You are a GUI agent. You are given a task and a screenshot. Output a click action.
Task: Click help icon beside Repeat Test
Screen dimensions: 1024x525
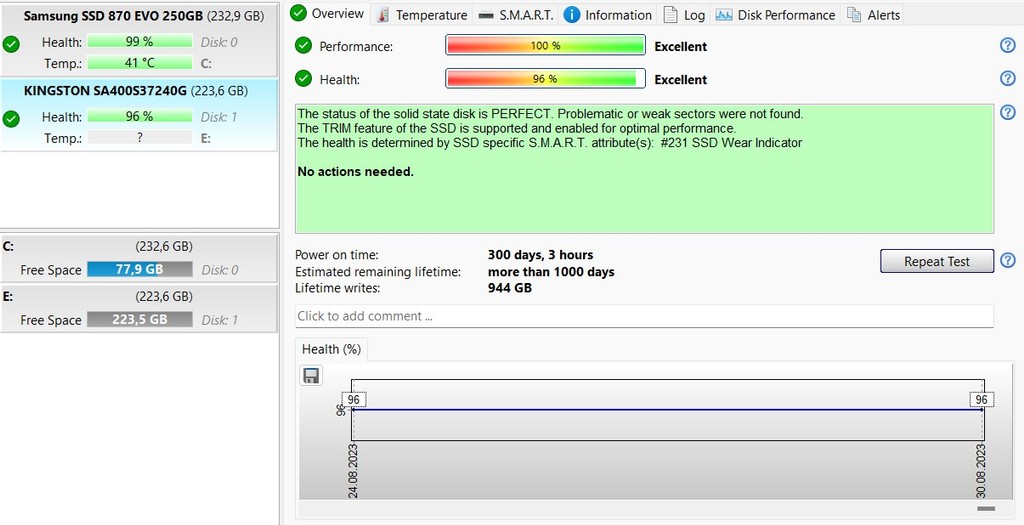click(1008, 261)
